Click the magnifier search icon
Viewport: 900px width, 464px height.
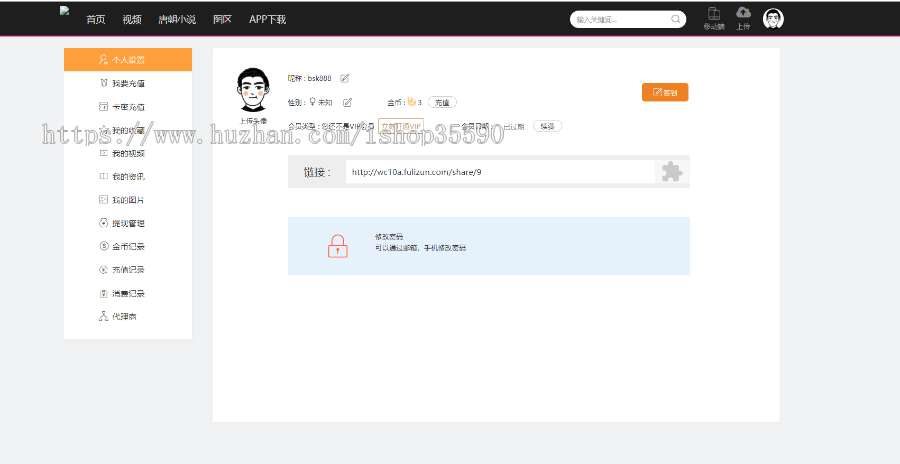click(676, 19)
